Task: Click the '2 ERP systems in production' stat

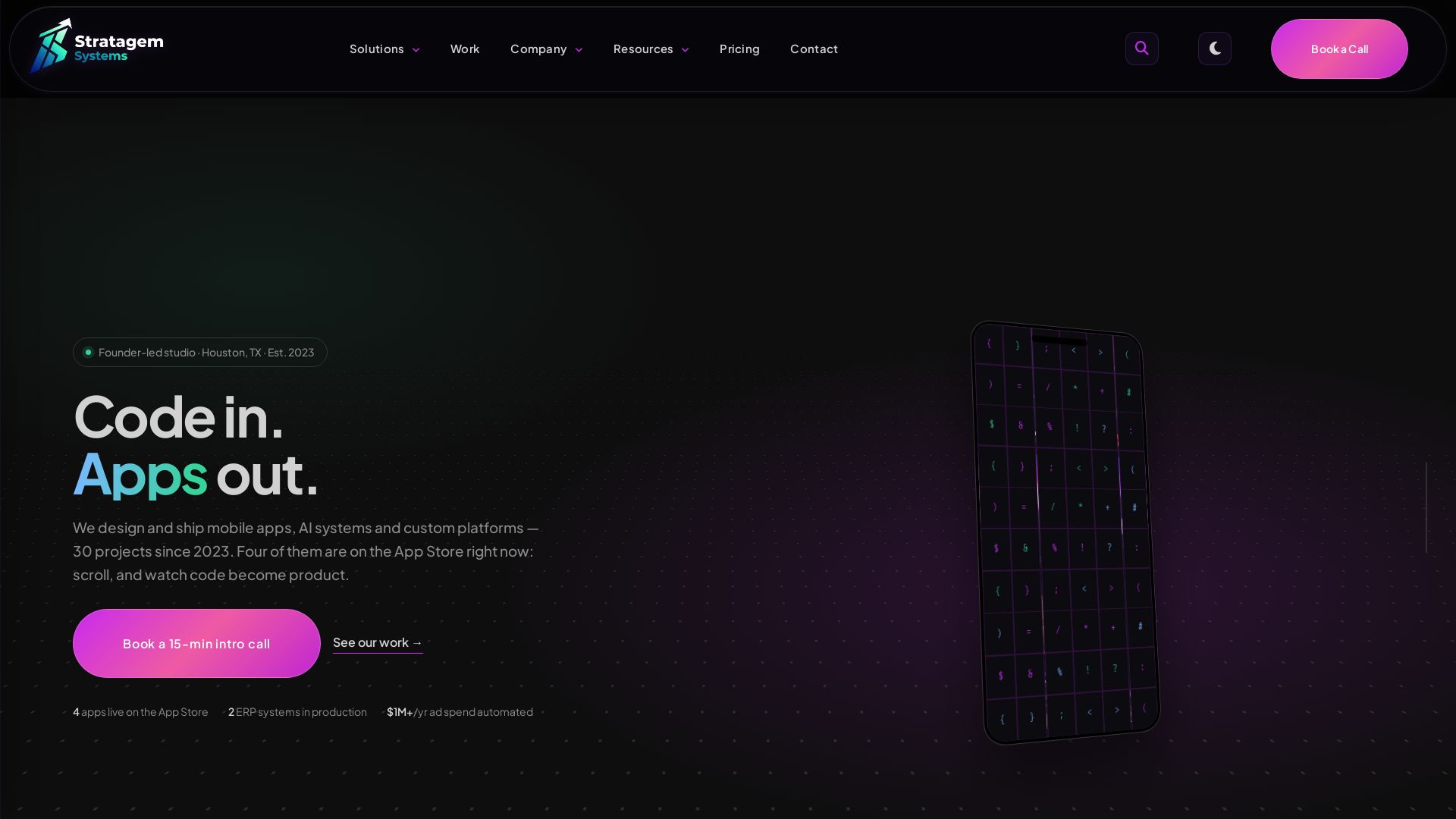Action: click(x=297, y=712)
